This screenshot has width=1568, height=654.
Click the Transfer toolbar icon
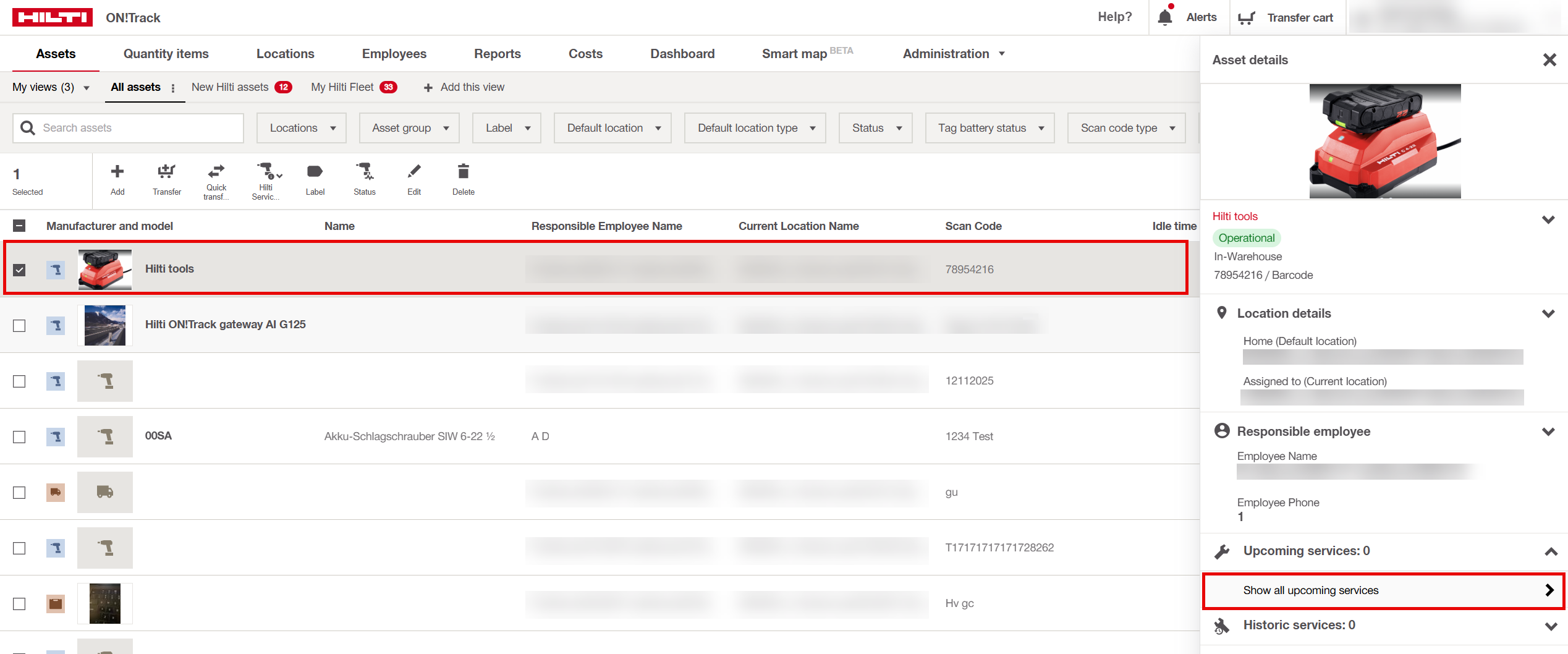click(166, 172)
